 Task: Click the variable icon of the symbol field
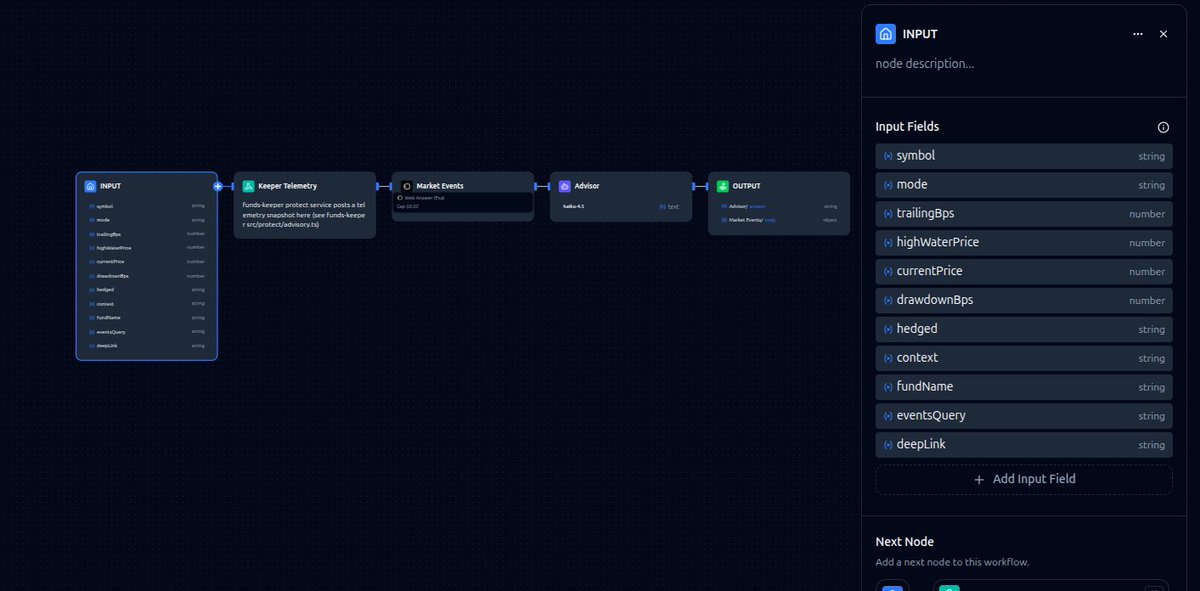(x=888, y=156)
